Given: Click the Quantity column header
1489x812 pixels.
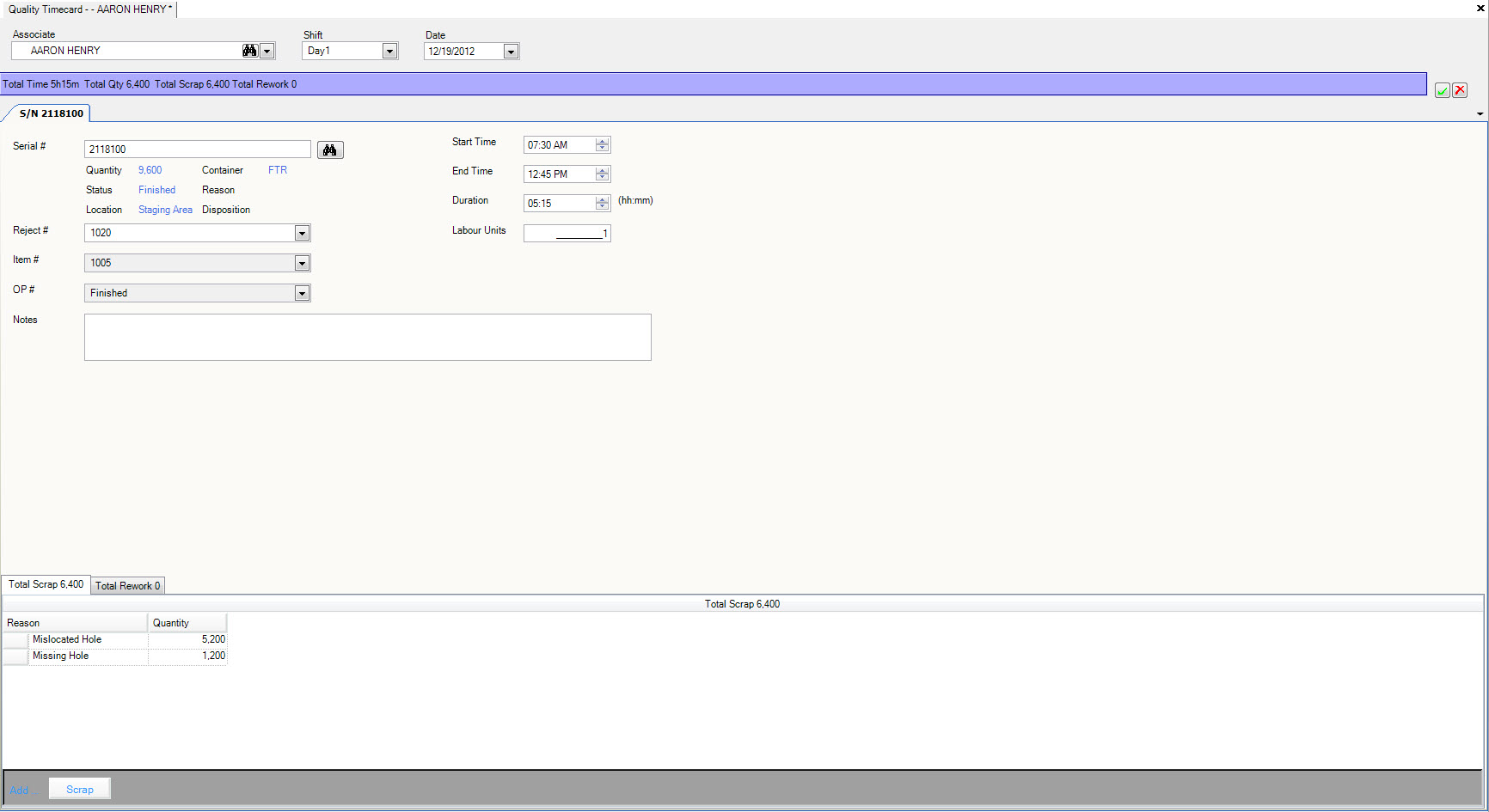Looking at the screenshot, I should pos(187,623).
